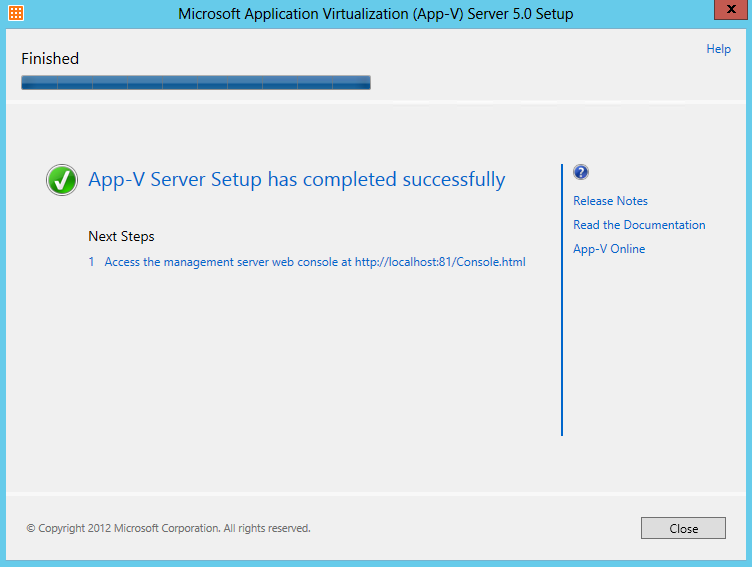
Task: Close the setup window with the X button
Action: (x=730, y=10)
